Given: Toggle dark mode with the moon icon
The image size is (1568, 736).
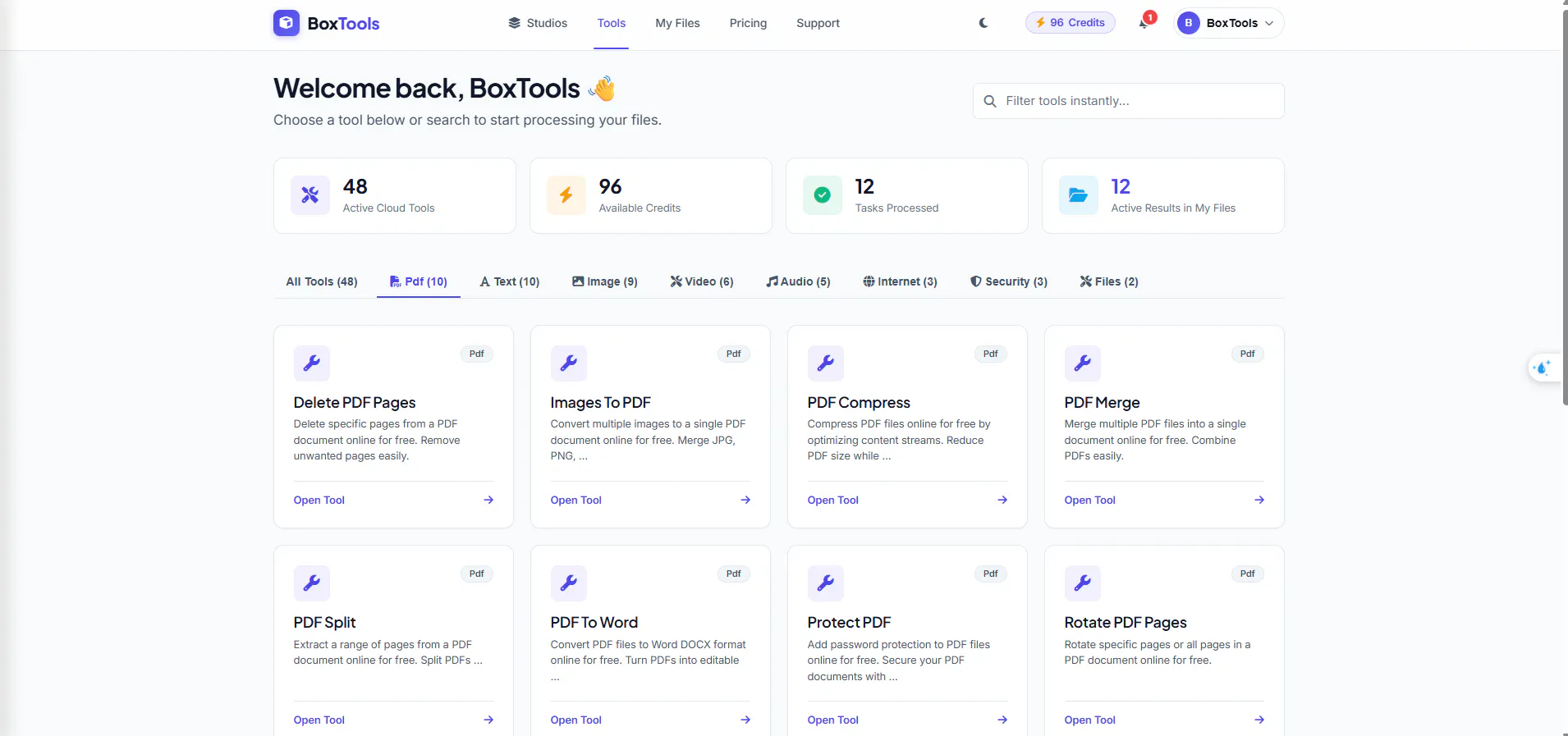Looking at the screenshot, I should click(x=983, y=23).
